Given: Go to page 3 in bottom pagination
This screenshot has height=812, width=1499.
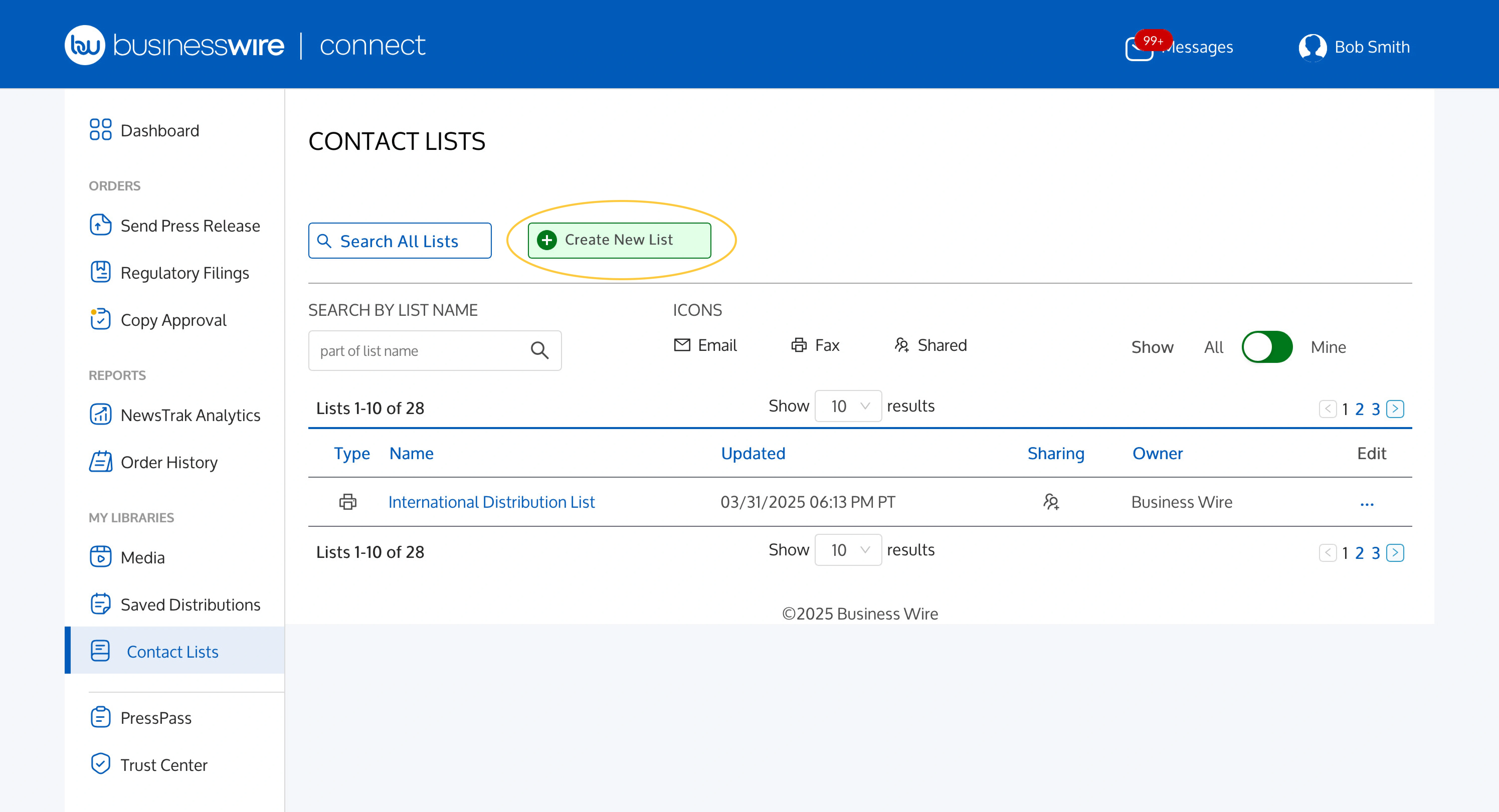Looking at the screenshot, I should (1376, 553).
